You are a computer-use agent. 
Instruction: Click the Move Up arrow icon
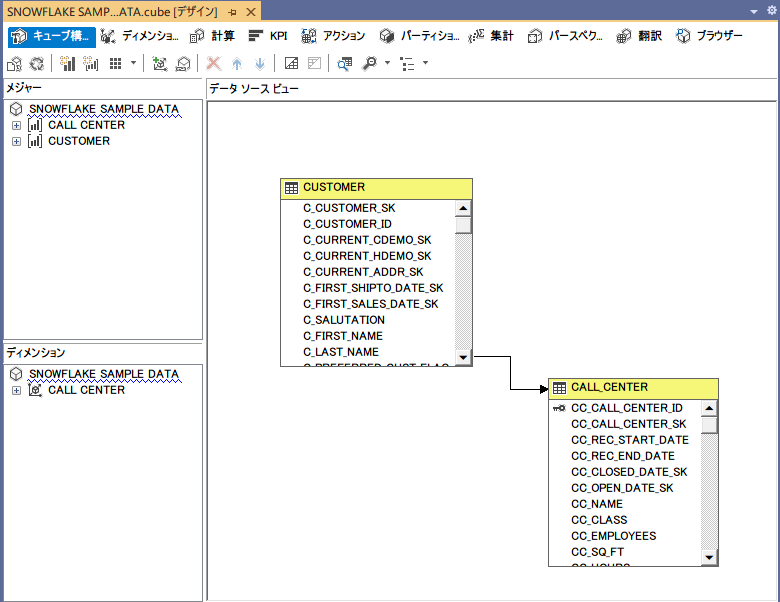[x=237, y=64]
